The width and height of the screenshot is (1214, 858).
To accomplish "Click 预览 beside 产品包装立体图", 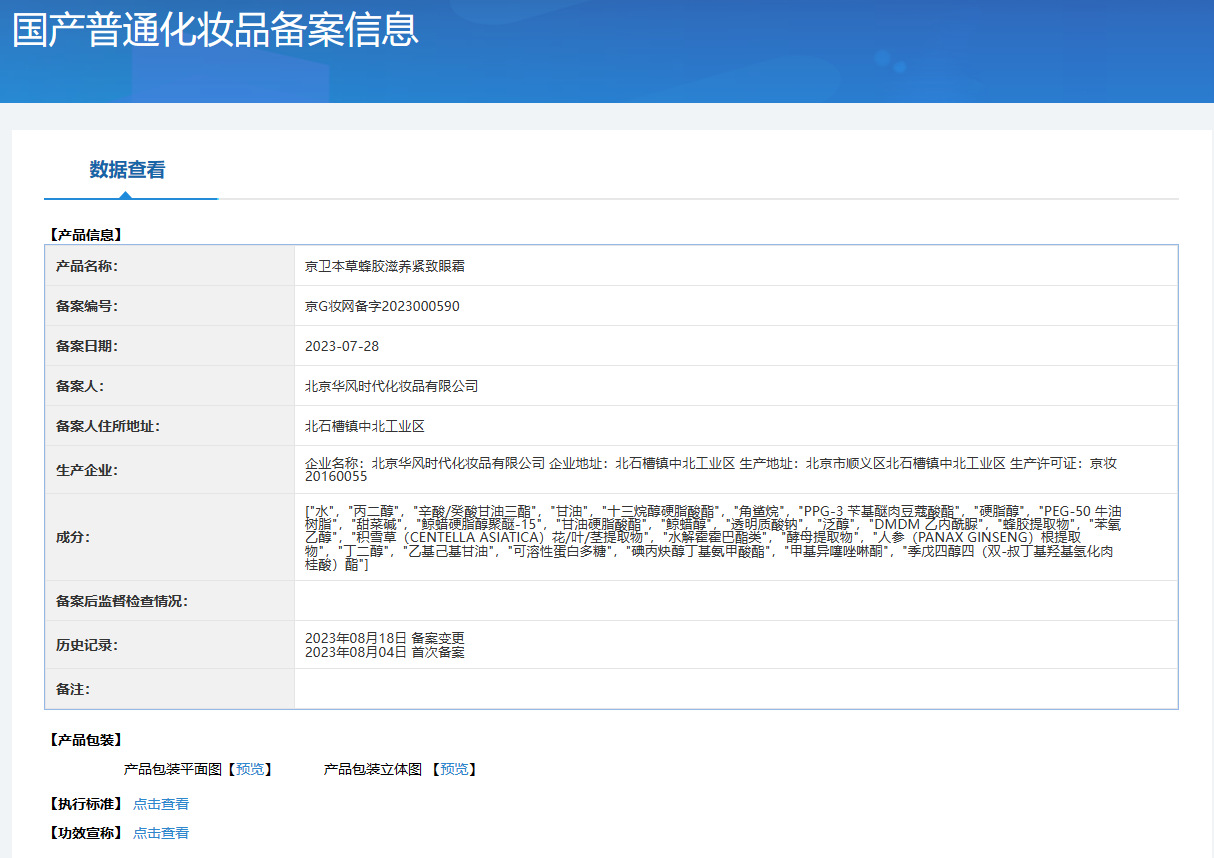I will (454, 769).
